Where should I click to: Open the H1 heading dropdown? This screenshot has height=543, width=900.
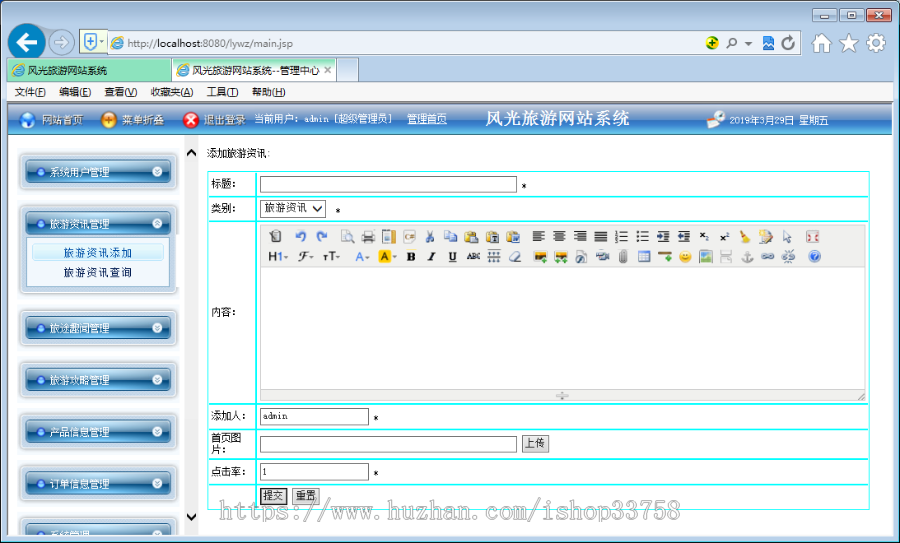pos(278,256)
